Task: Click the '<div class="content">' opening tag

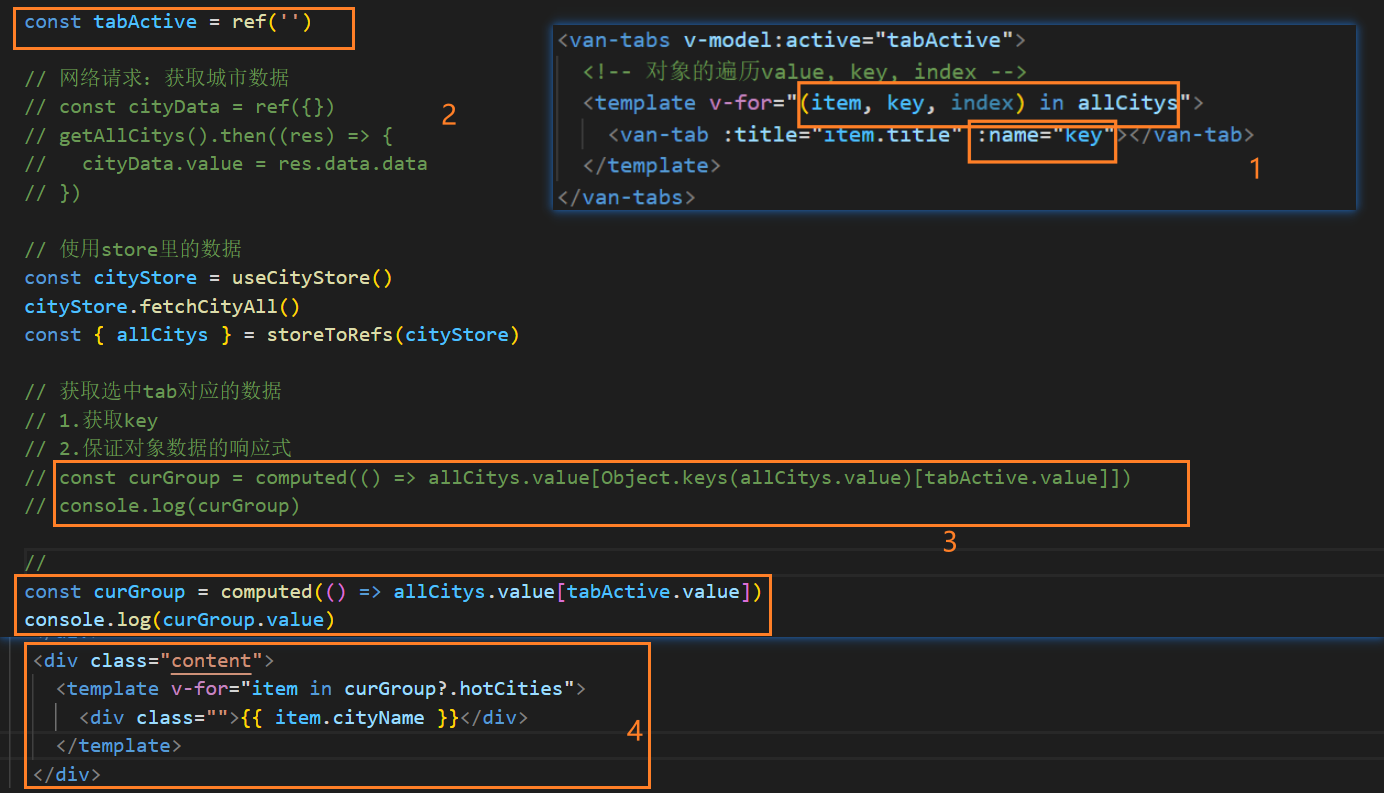Action: click(x=153, y=661)
